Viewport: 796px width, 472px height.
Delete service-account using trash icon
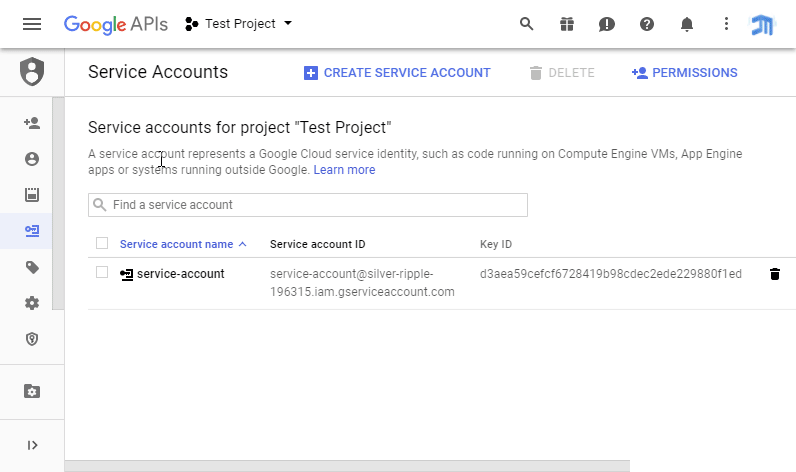click(x=774, y=274)
